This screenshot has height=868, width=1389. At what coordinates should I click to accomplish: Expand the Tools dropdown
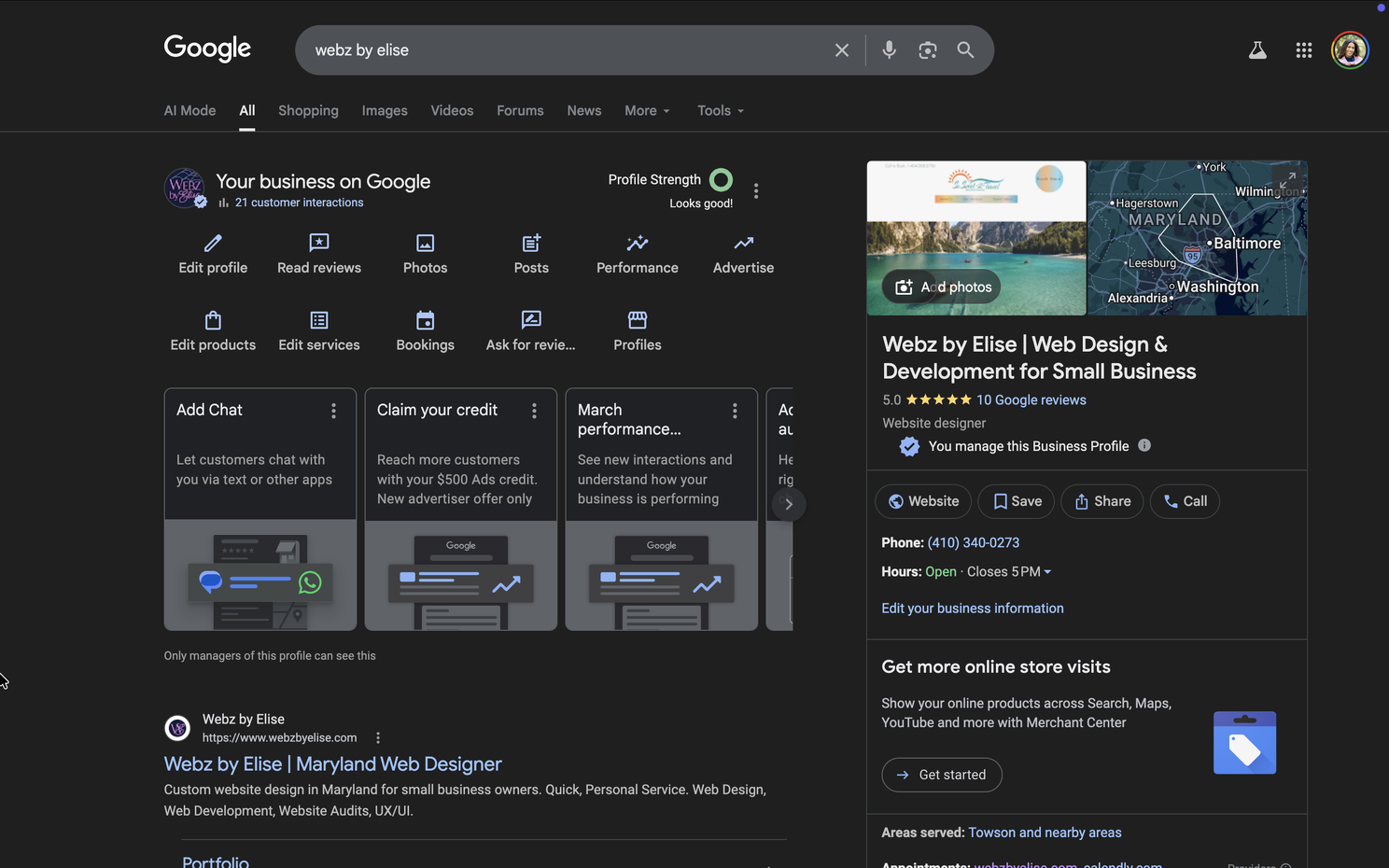point(721,110)
